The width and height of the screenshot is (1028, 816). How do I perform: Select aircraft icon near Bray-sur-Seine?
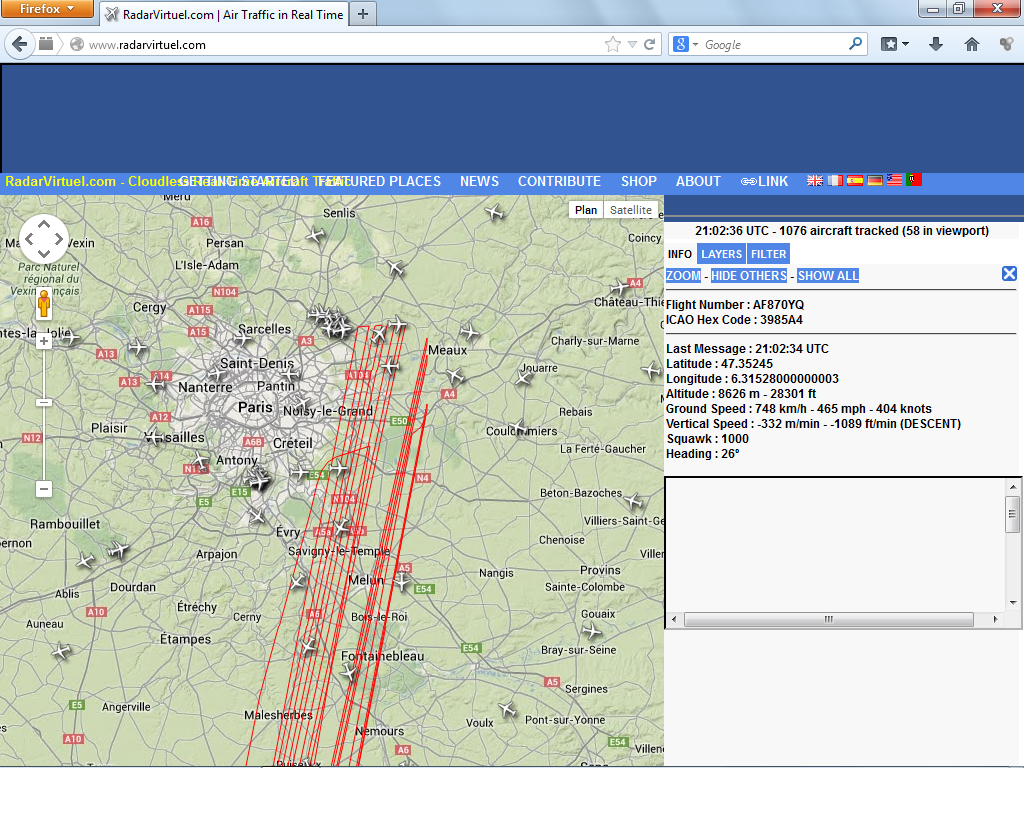(x=592, y=631)
